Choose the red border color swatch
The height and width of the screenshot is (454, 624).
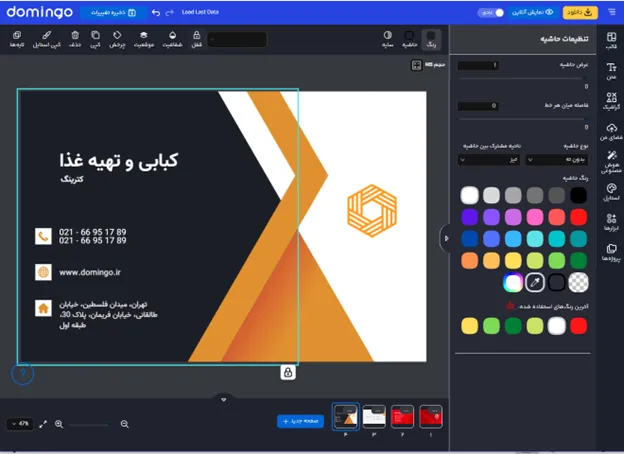579,217
